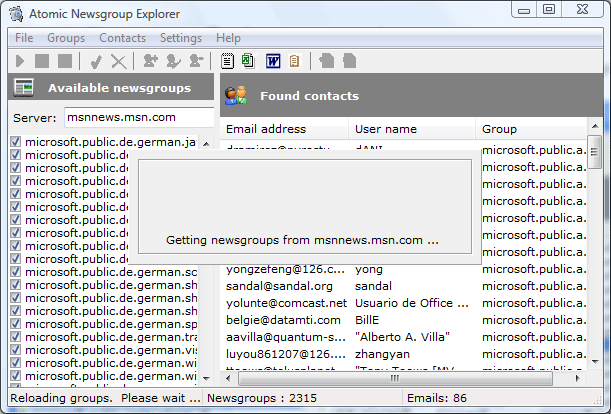Click the Server field containing msnnews.msn.com

(140, 117)
